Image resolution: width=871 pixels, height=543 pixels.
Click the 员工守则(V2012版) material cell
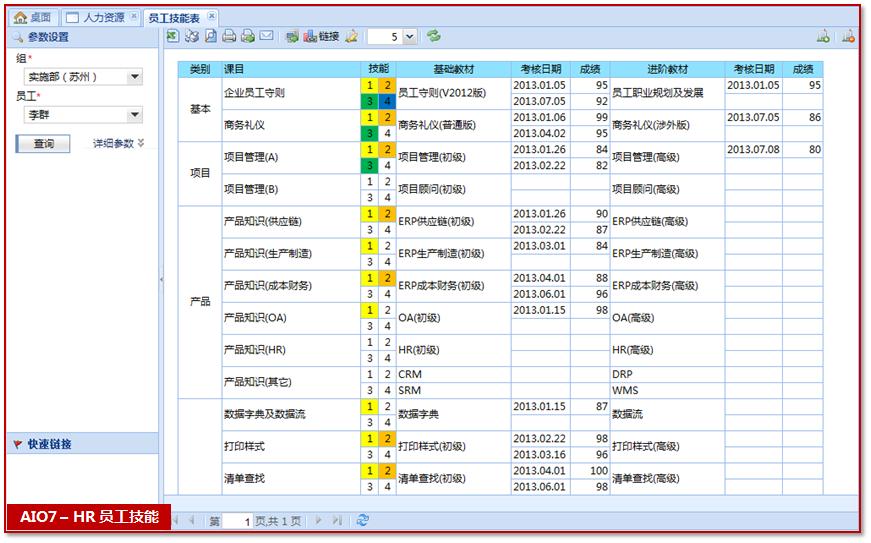pyautogui.click(x=454, y=93)
